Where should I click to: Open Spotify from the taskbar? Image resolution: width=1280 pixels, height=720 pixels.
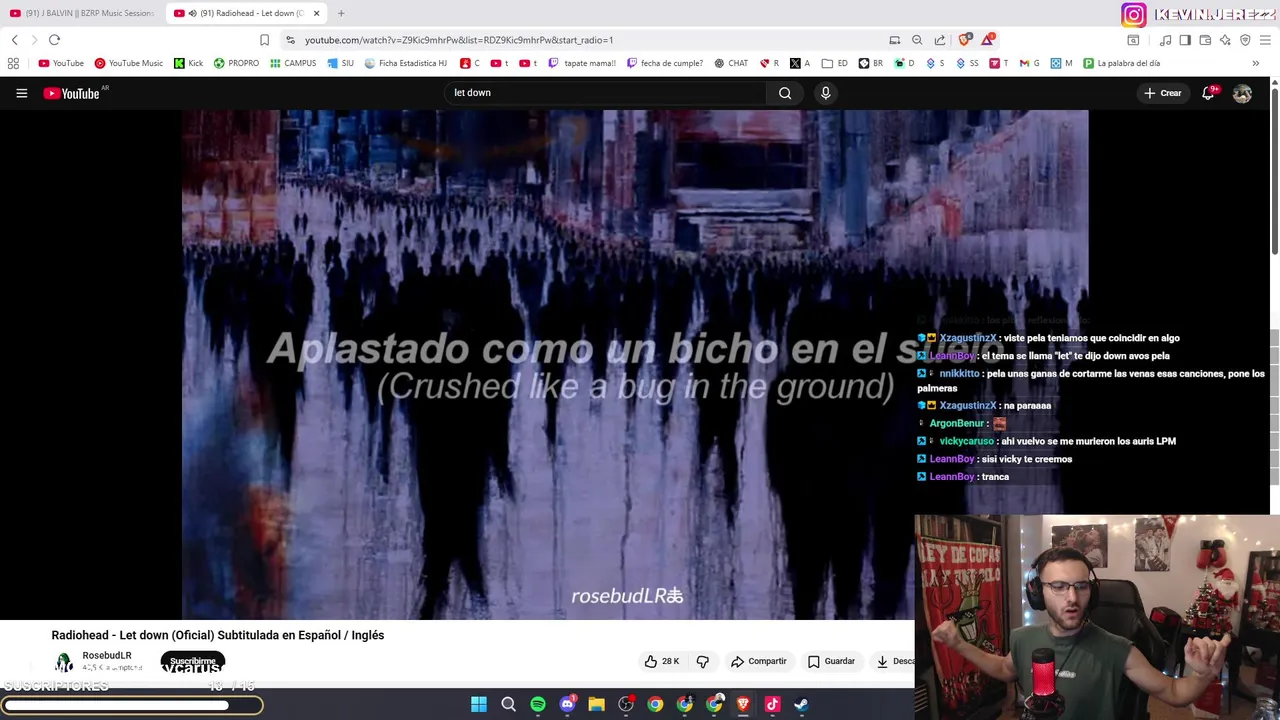point(538,704)
